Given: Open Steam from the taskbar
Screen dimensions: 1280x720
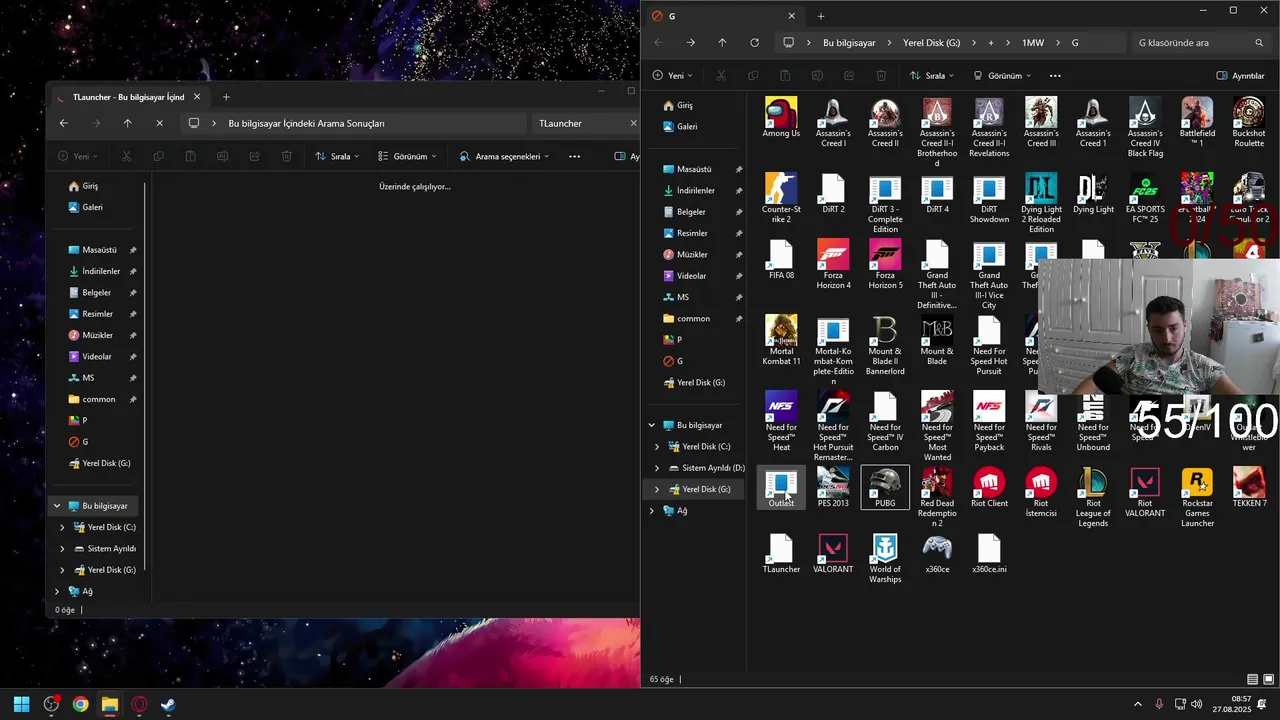Looking at the screenshot, I should [x=168, y=704].
